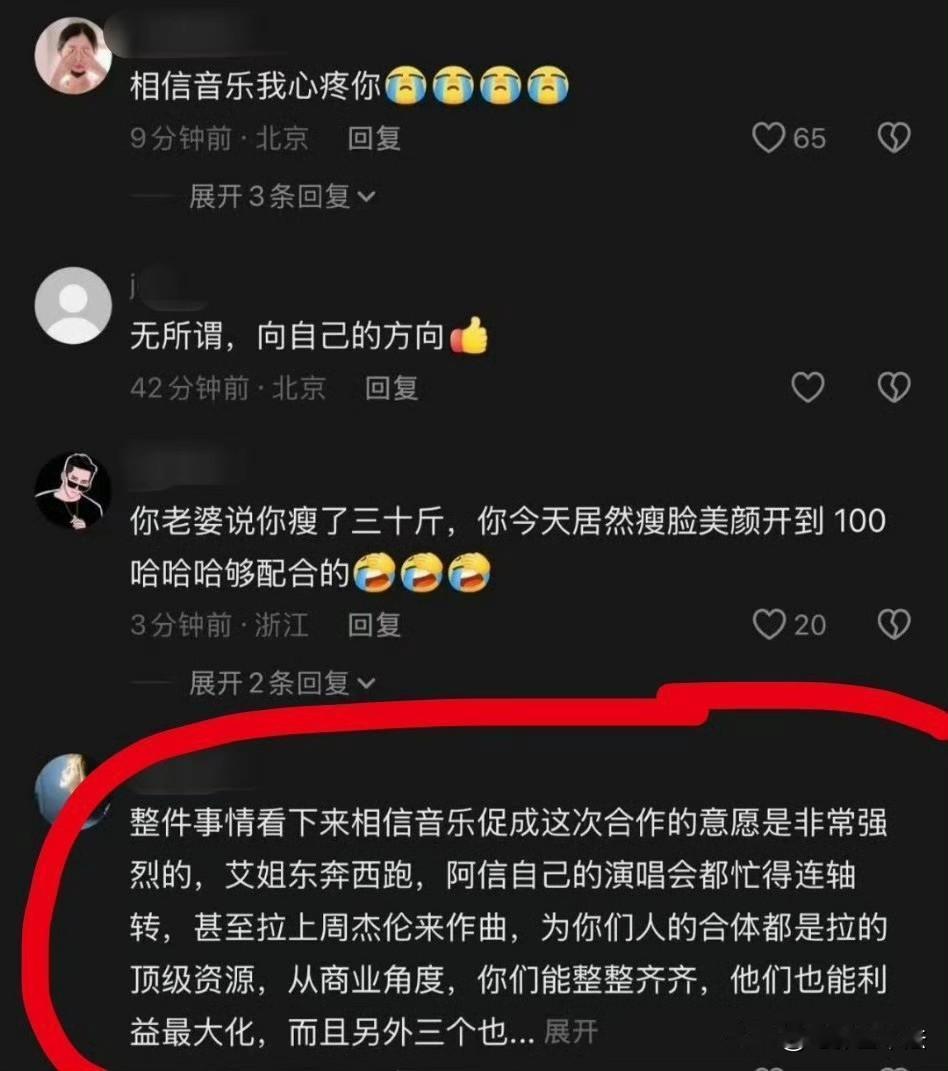Select the 整件事情看下来 comment text
The width and height of the screenshot is (948, 1071).
509,927
